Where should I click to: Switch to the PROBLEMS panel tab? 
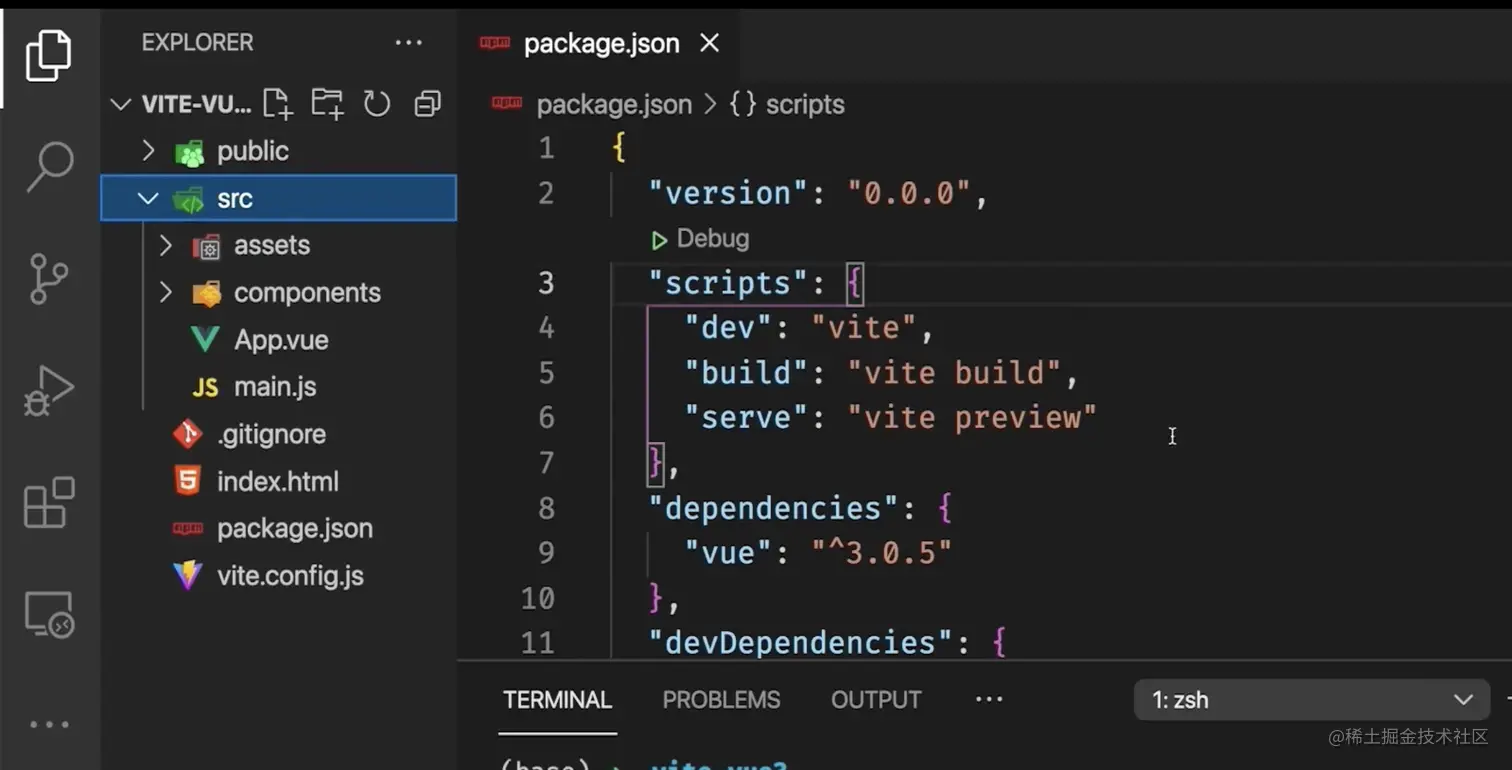pyautogui.click(x=721, y=700)
